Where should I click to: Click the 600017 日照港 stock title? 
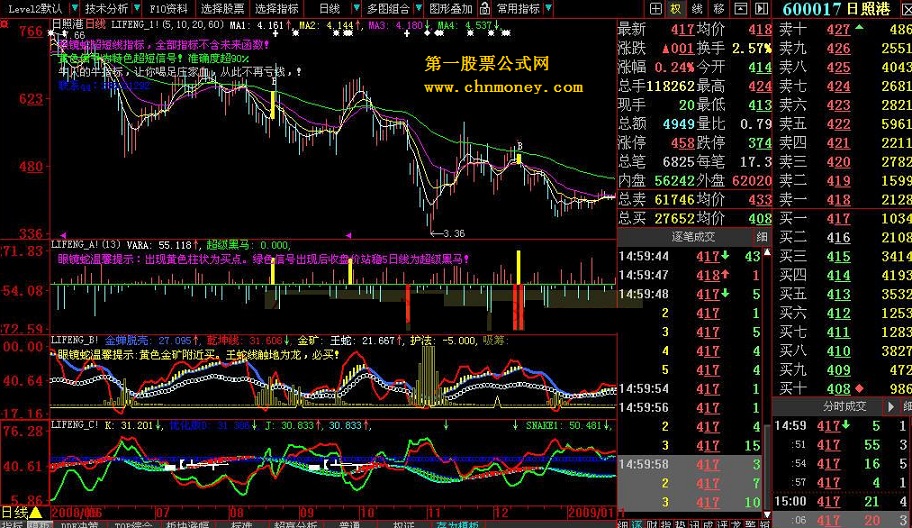click(836, 9)
